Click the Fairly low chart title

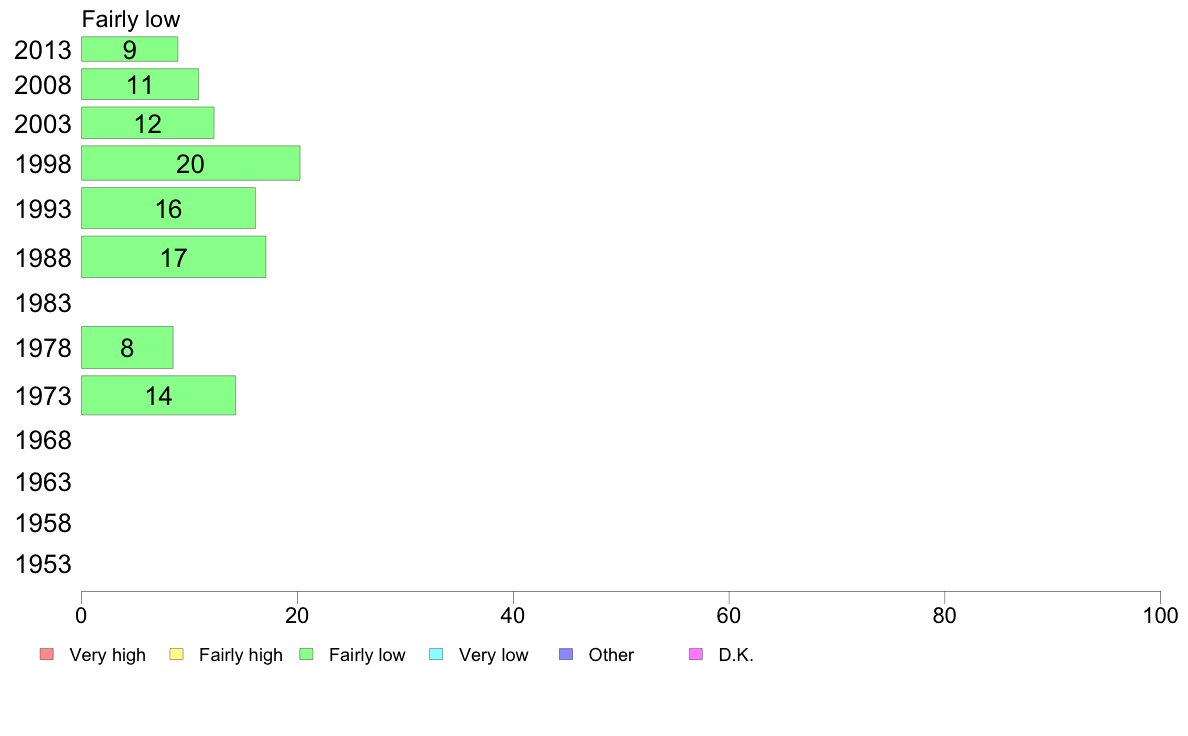tap(131, 19)
